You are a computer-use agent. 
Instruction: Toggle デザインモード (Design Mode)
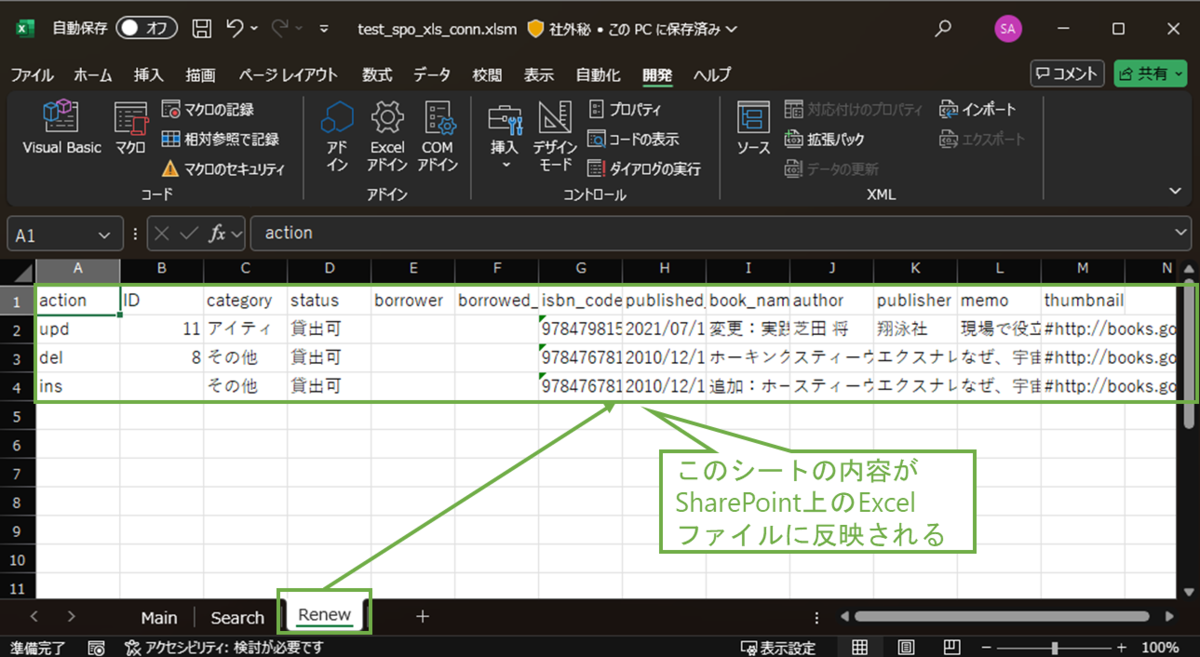click(x=554, y=136)
